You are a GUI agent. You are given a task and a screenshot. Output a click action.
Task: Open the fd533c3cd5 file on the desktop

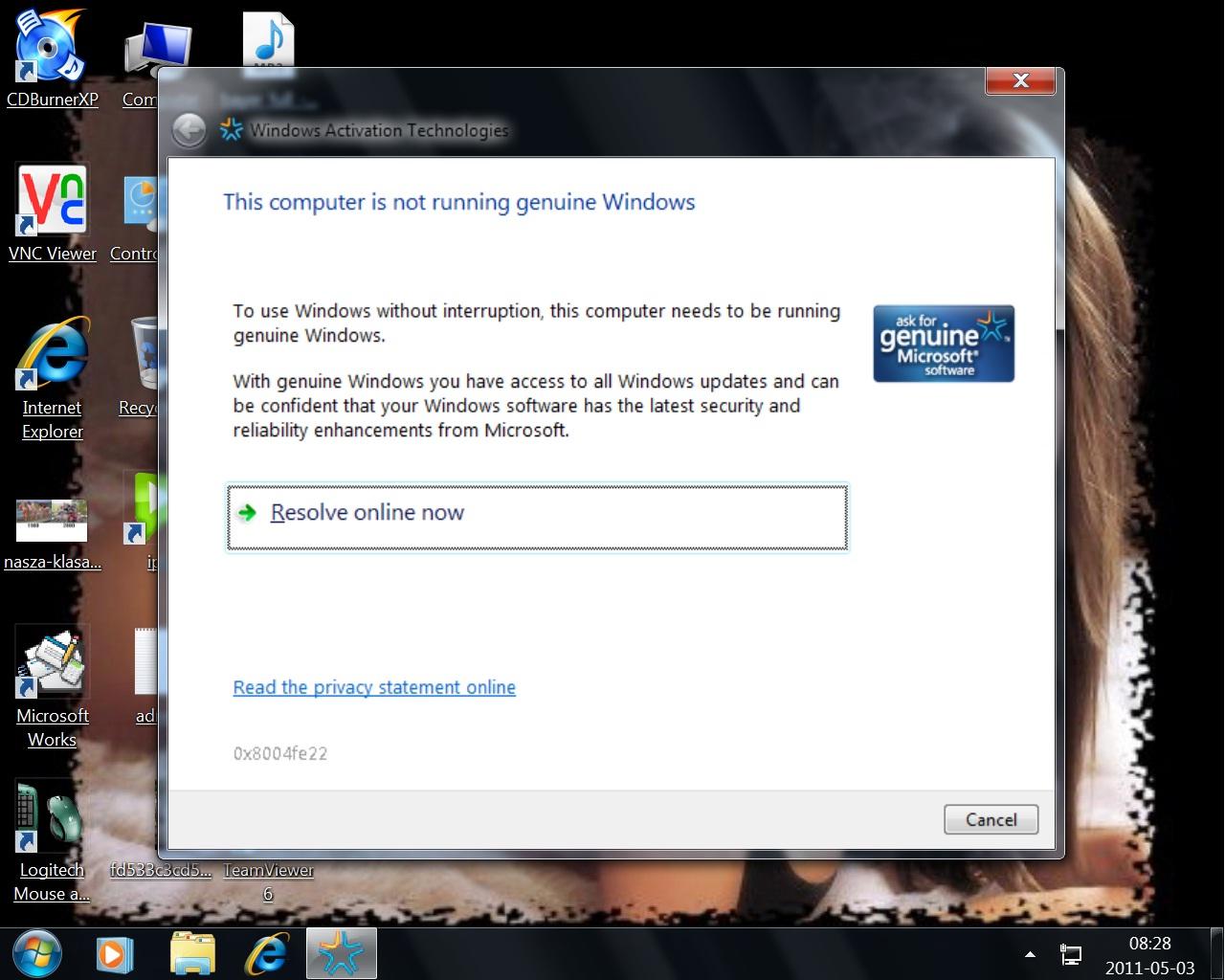tap(160, 869)
